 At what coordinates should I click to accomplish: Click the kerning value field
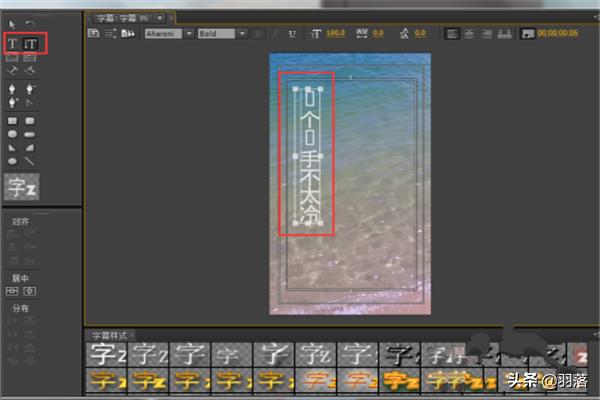click(378, 33)
